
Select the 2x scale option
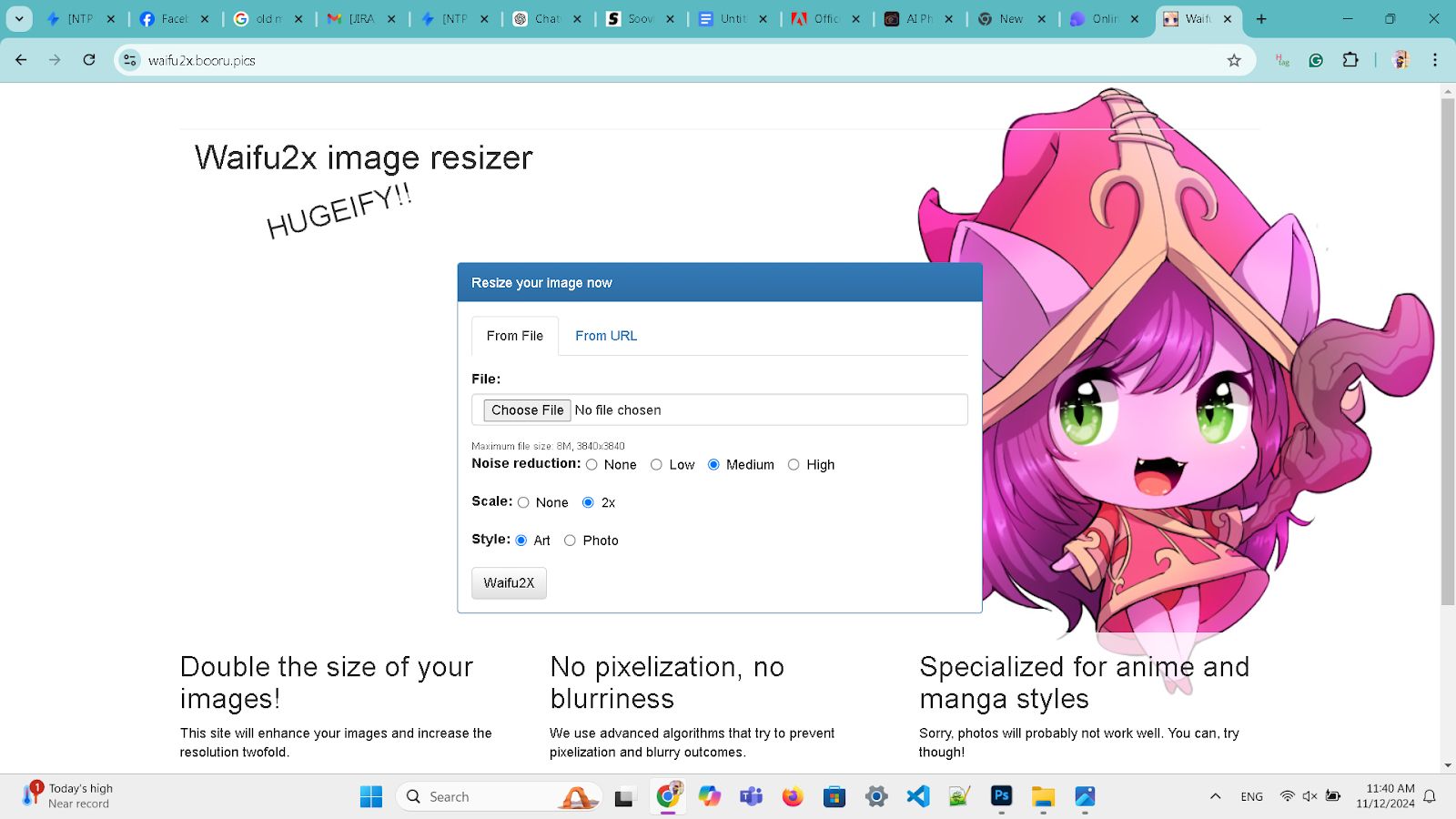[x=588, y=502]
